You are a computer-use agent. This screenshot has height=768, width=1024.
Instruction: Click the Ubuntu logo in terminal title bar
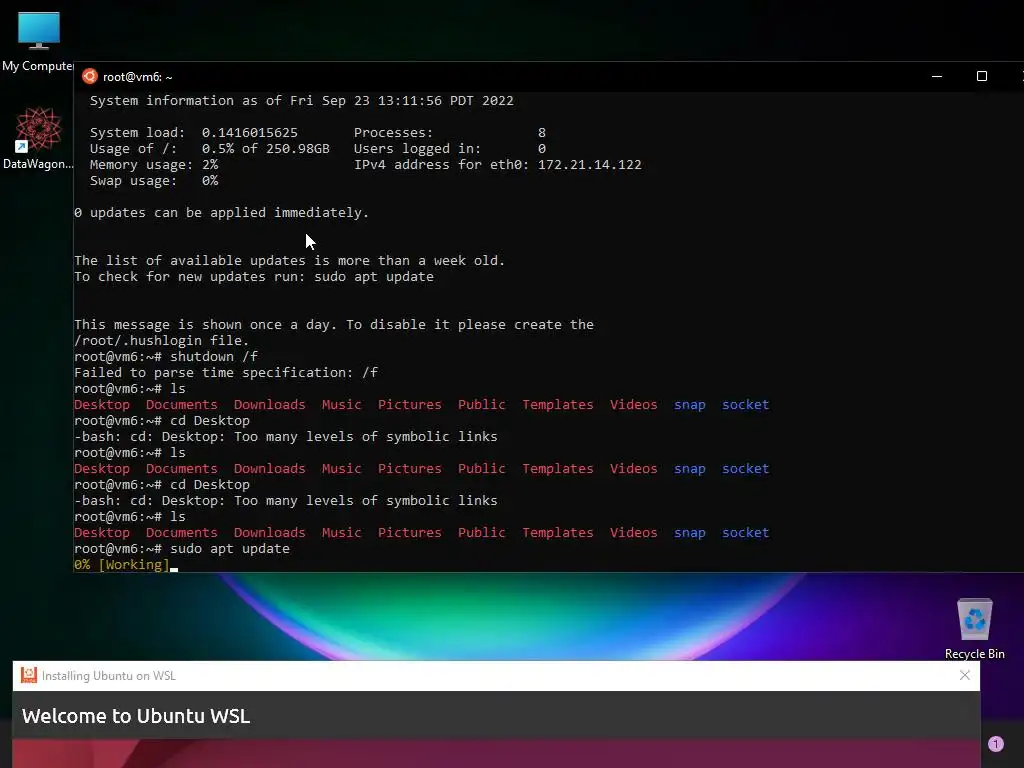(x=89, y=76)
